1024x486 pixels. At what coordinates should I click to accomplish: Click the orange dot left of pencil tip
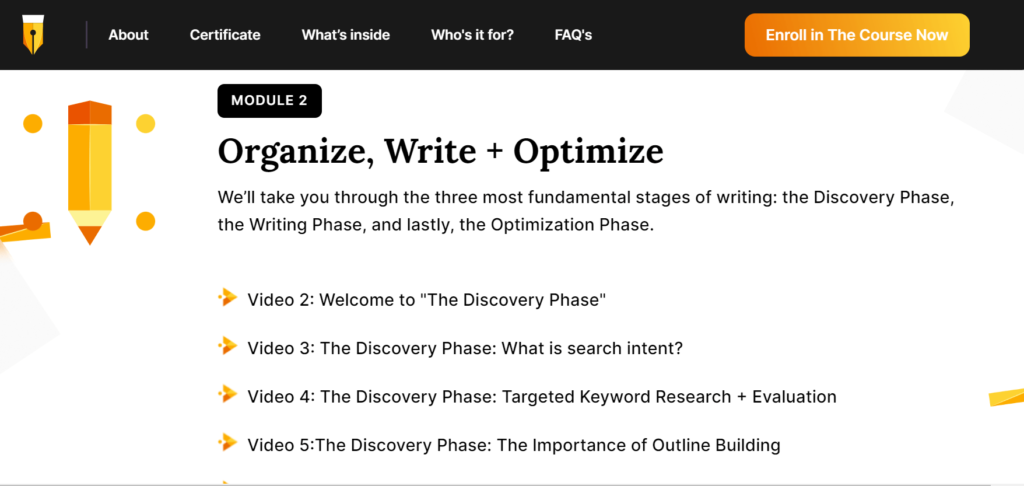tap(33, 221)
